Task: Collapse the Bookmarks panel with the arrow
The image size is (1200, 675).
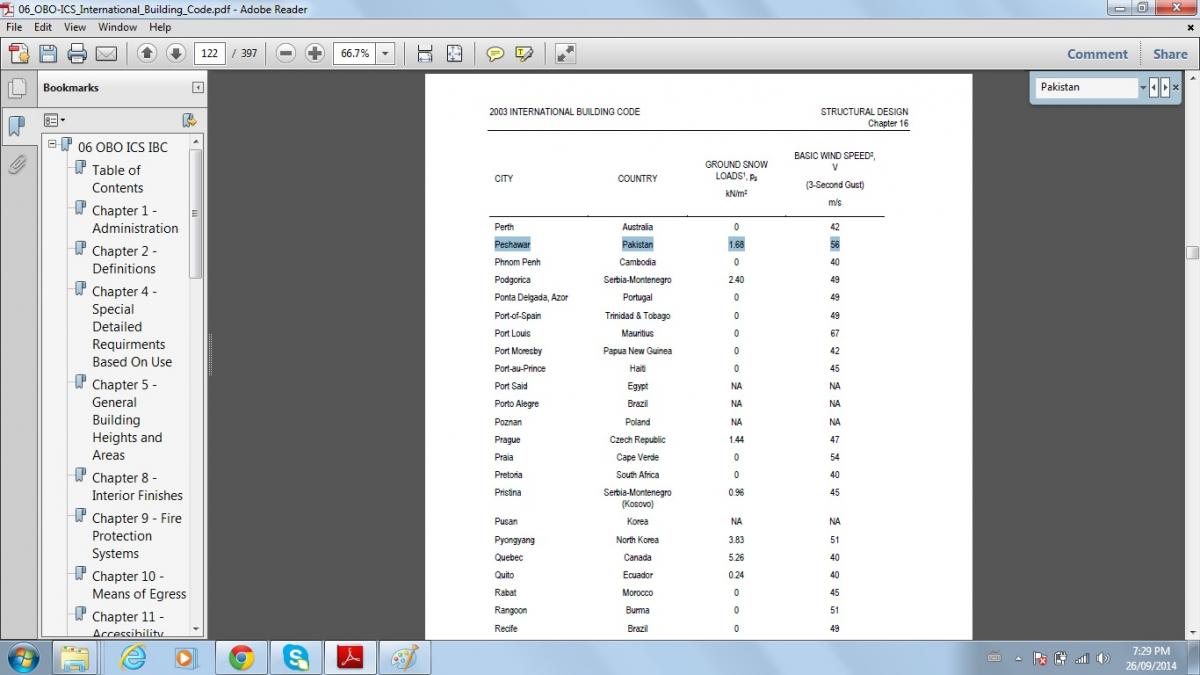Action: [198, 87]
